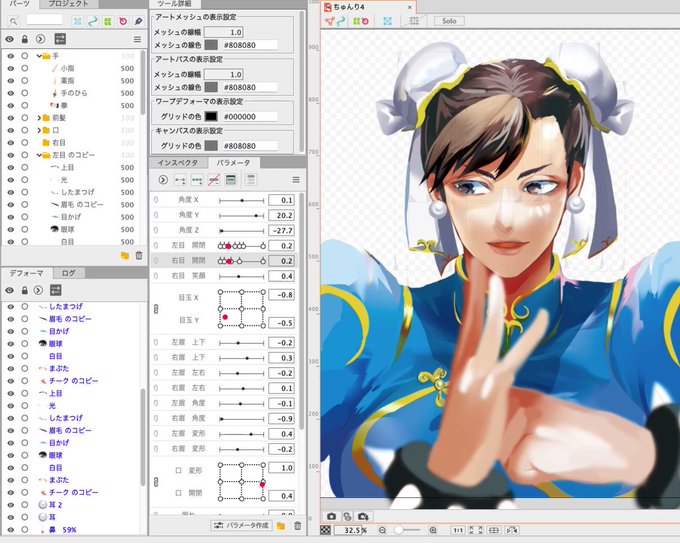Click the warp deformer grid color black swatch
Screen dimensions: 680x543
click(x=211, y=116)
